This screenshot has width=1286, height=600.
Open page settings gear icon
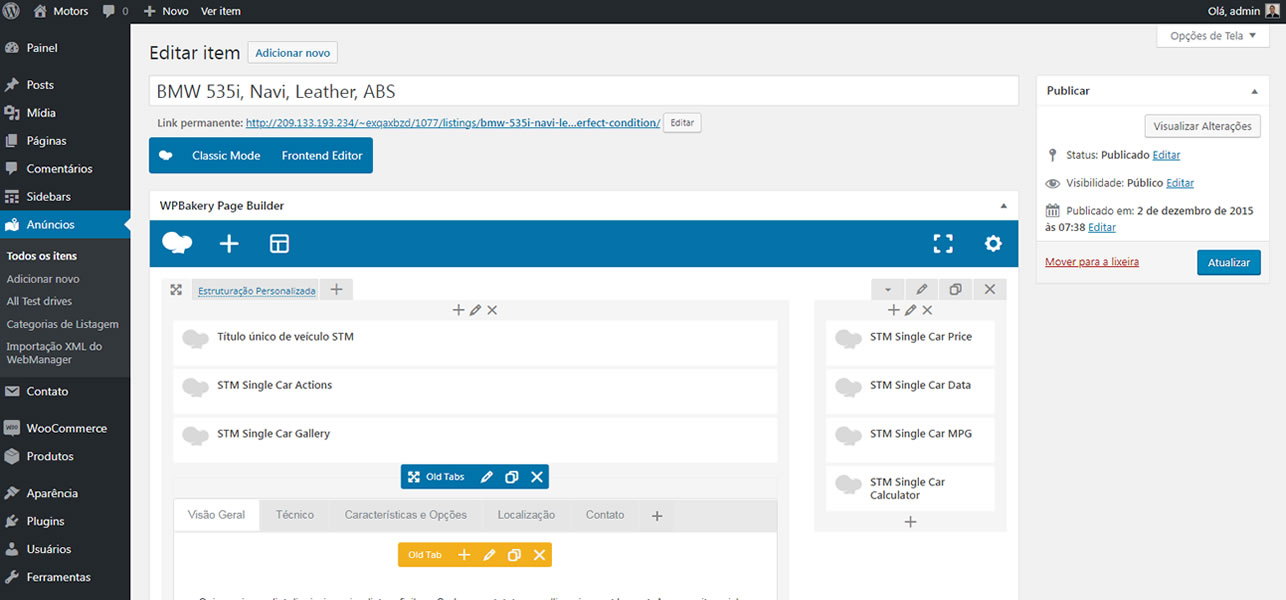coord(993,243)
